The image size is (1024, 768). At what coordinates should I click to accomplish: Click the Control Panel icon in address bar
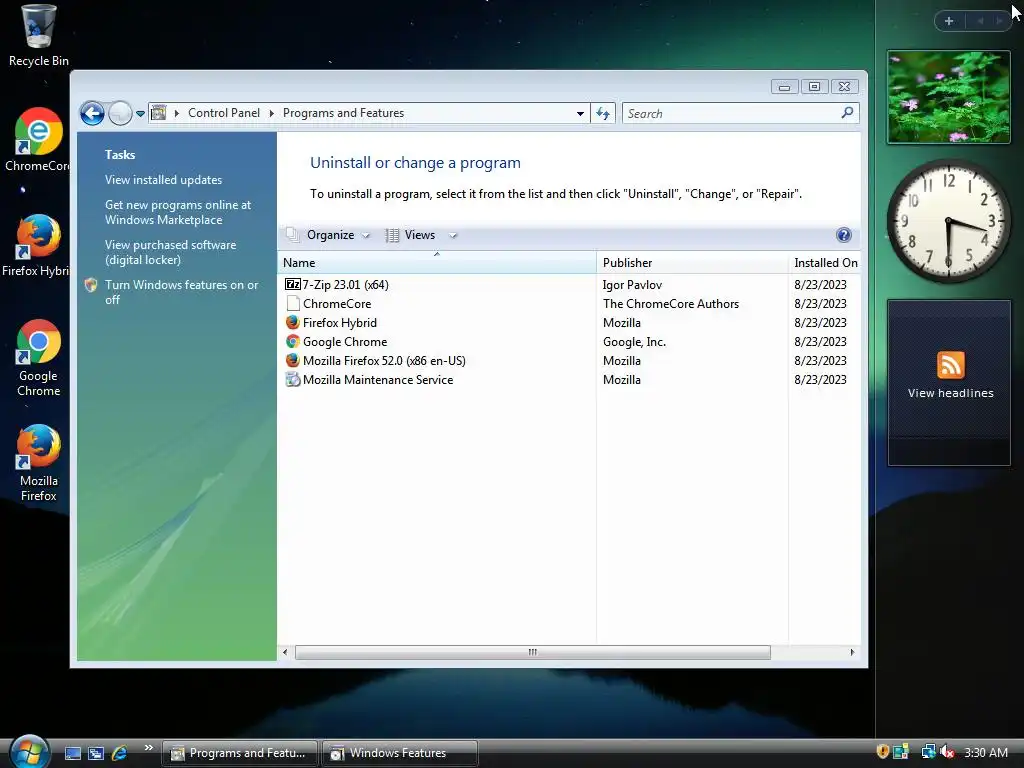(x=159, y=113)
